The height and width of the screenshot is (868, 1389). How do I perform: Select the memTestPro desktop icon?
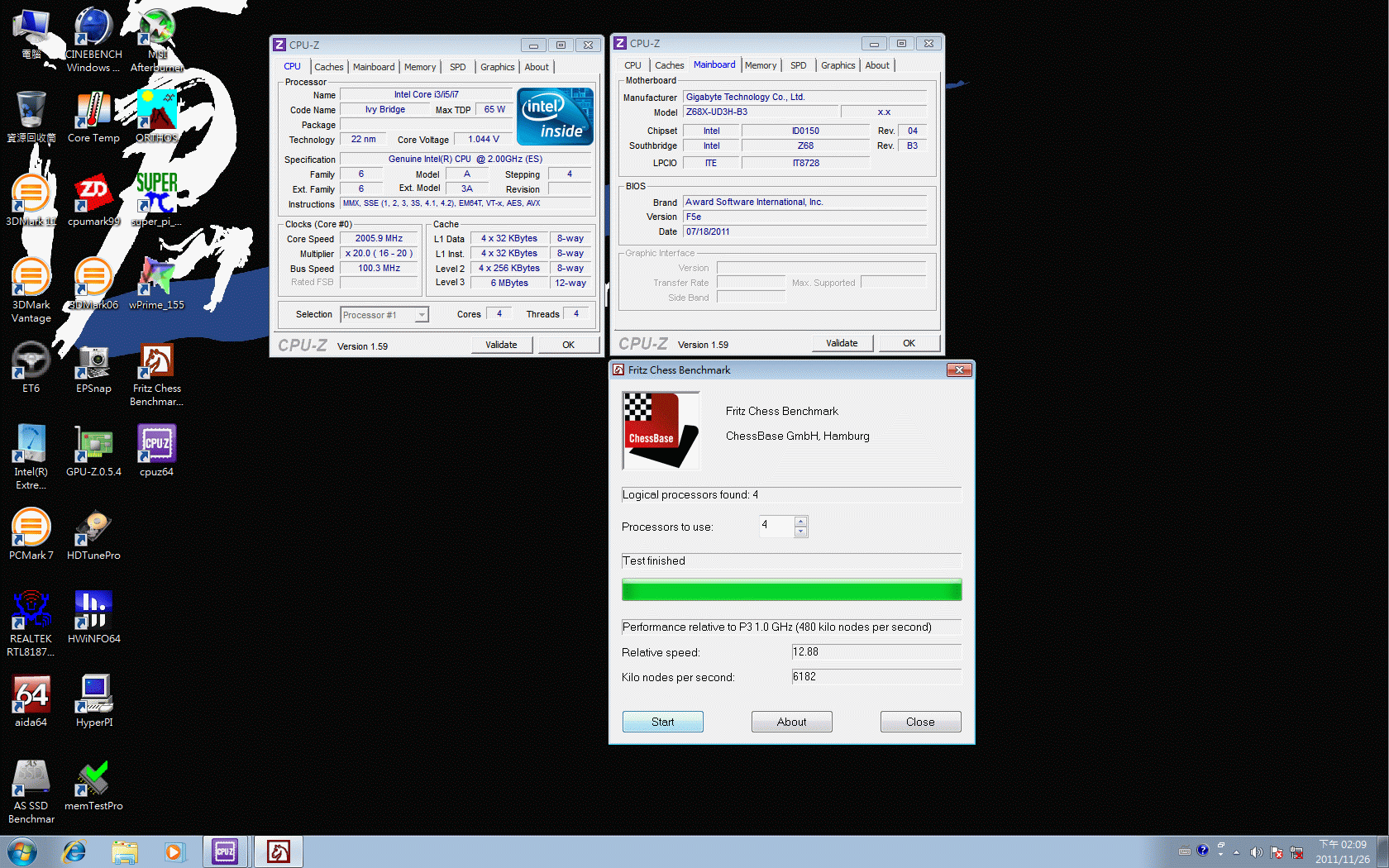click(x=93, y=785)
